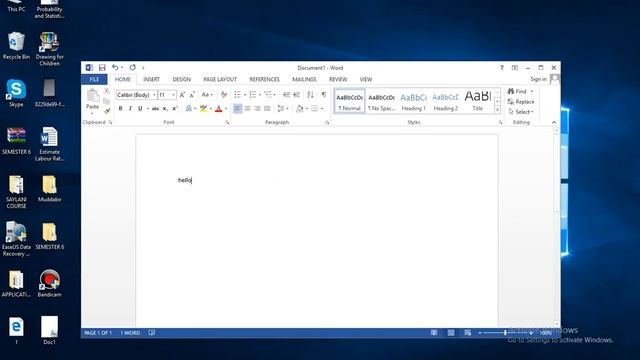Viewport: 640px width, 360px height.
Task: Expand the Find dropdown arrow
Action: [531, 91]
